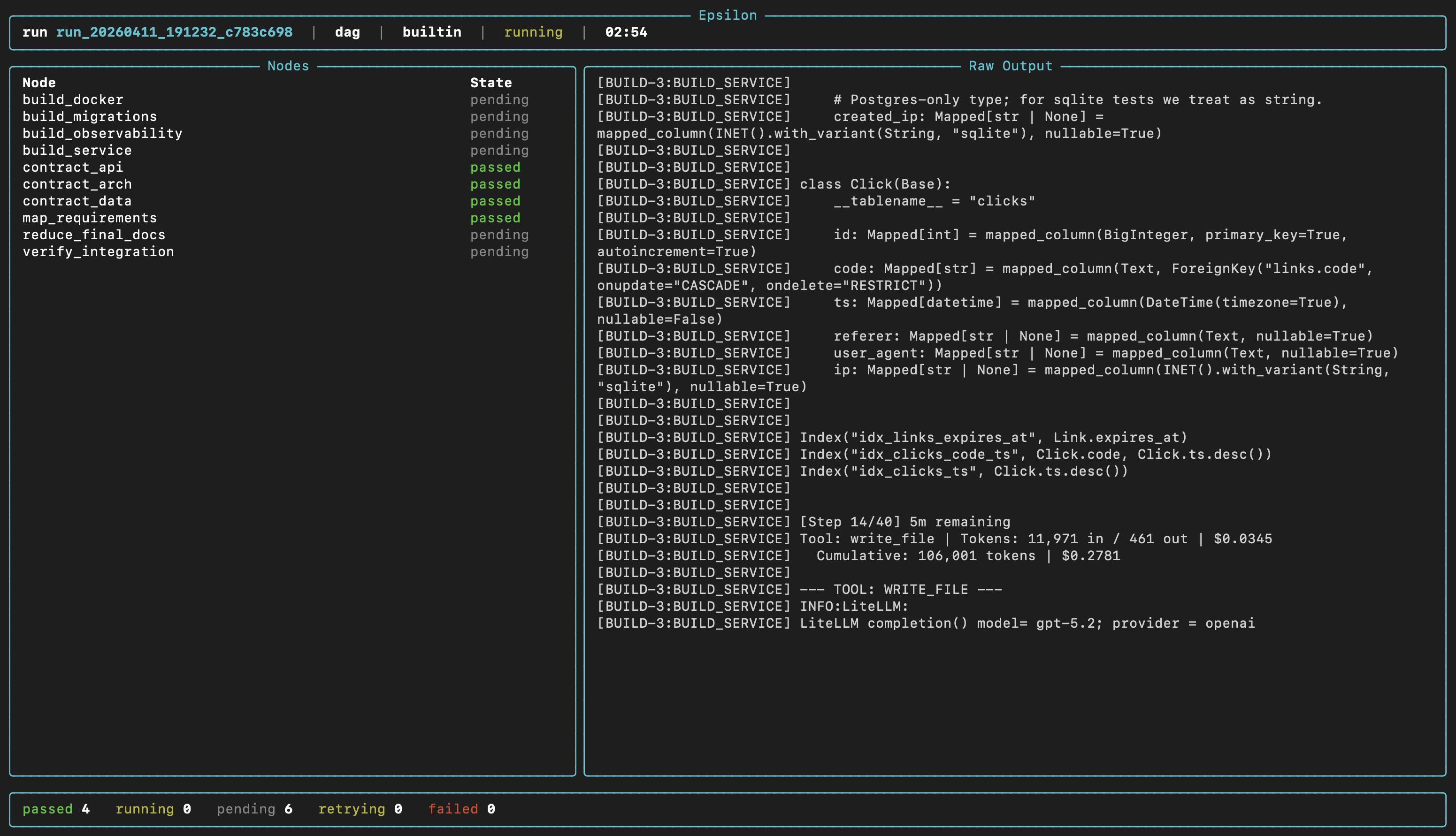
Task: Click the 'ip: Mapped[str | None]' line
Action: [x=994, y=379]
